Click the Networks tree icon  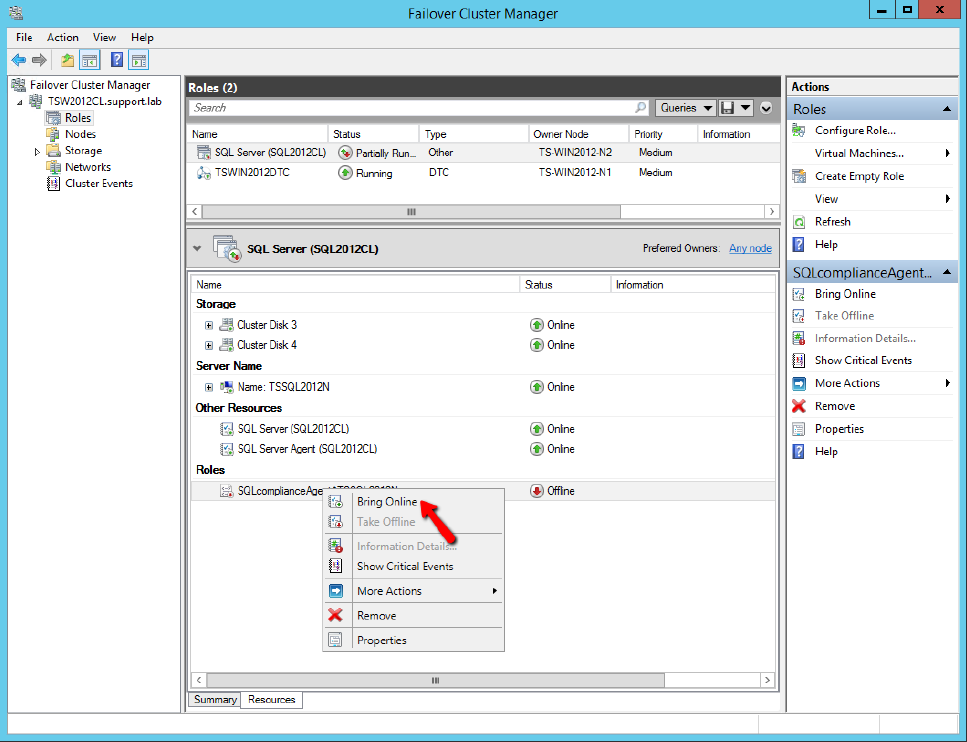click(x=54, y=167)
